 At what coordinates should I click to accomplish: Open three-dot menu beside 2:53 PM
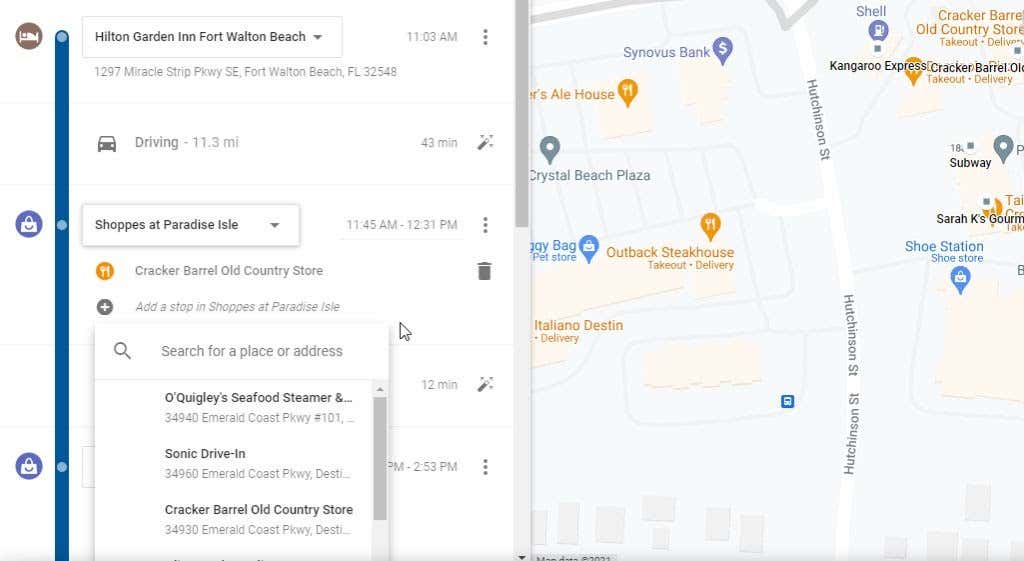pos(485,467)
